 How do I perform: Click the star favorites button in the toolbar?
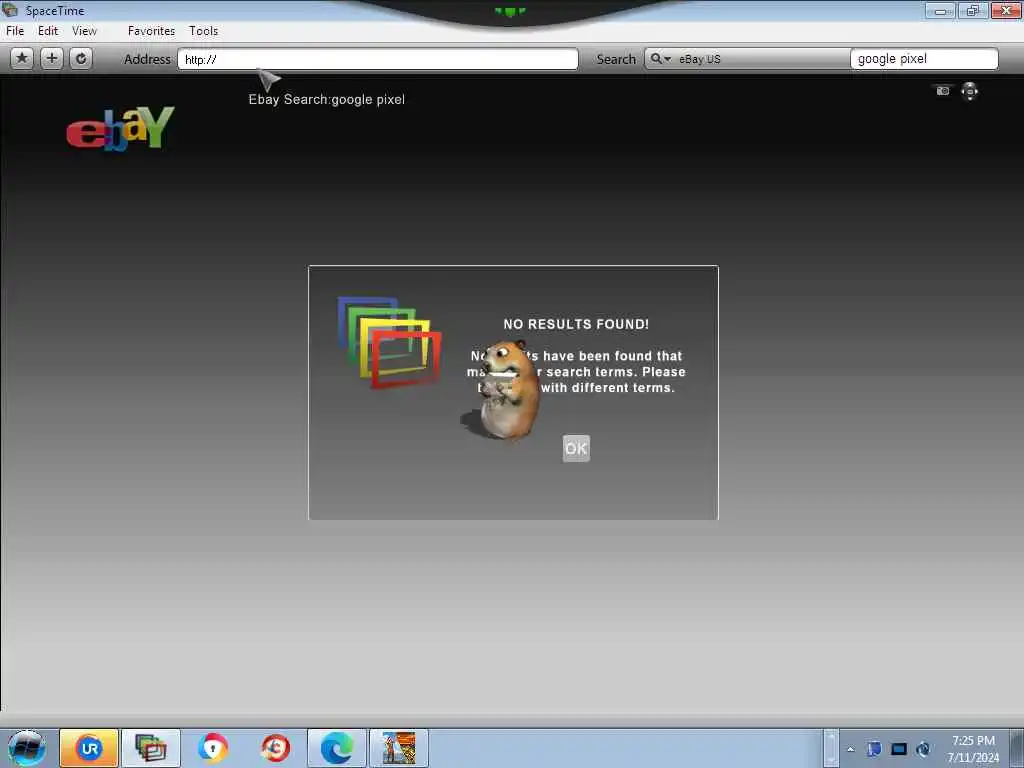(x=22, y=59)
